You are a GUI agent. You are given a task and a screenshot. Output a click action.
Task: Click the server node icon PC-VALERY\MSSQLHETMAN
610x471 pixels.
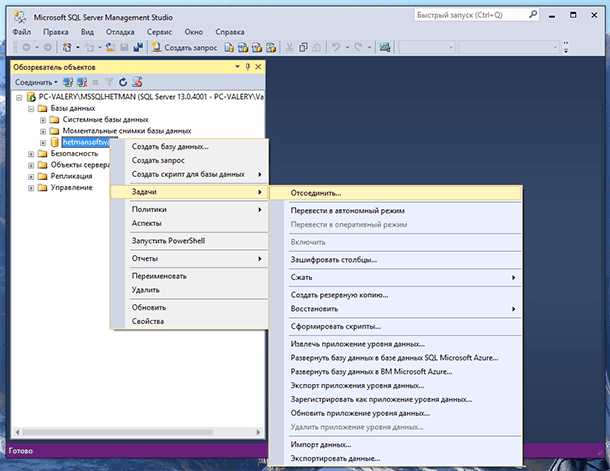point(31,97)
